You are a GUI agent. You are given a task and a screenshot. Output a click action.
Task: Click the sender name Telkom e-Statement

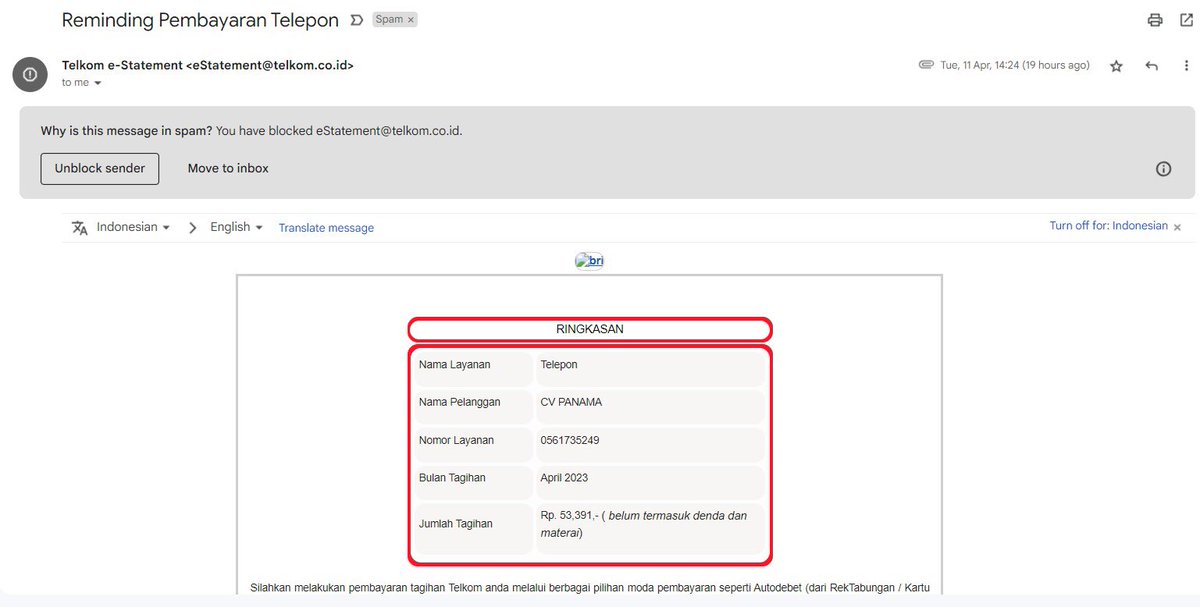122,65
